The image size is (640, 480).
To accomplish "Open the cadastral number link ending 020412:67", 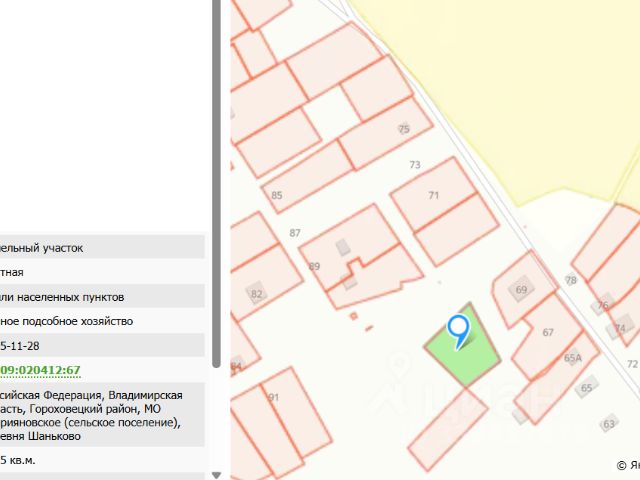I will point(40,370).
